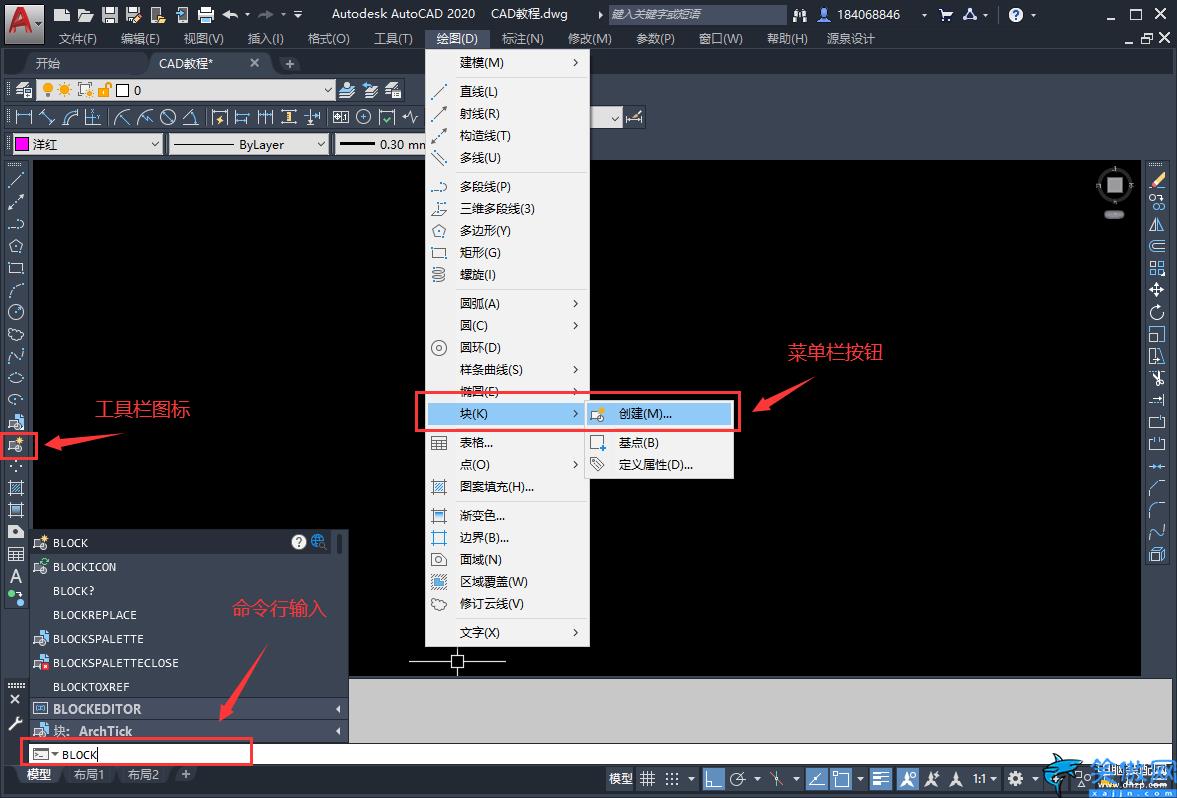The image size is (1177, 798).
Task: Open the 文件(F) menu
Action: coord(77,38)
